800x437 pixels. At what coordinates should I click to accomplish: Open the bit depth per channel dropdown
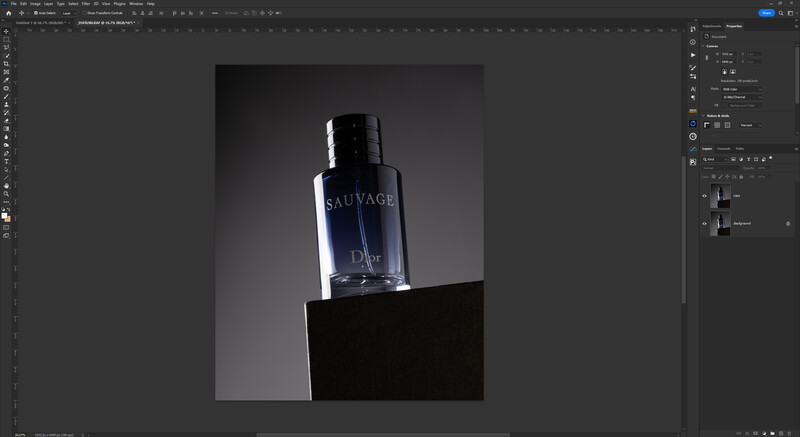coord(741,97)
